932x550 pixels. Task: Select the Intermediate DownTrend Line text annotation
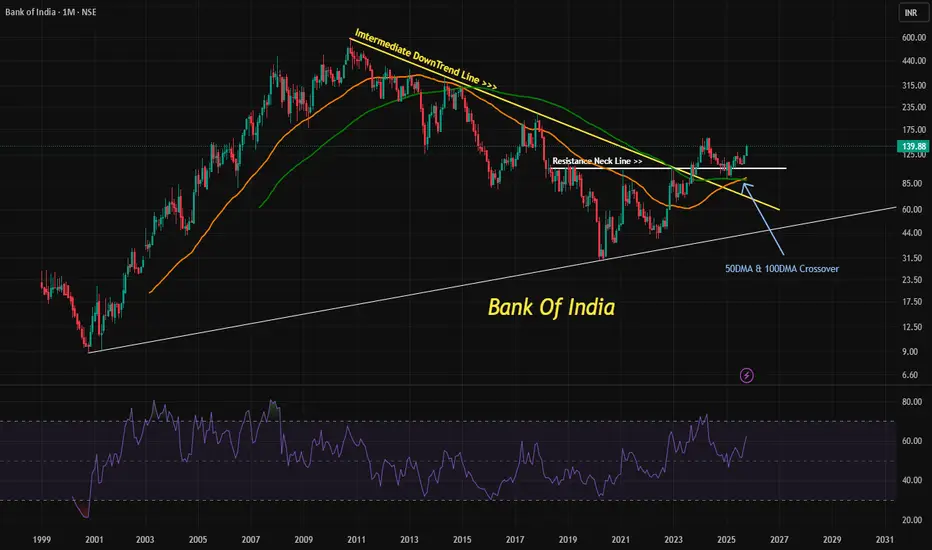(426, 59)
